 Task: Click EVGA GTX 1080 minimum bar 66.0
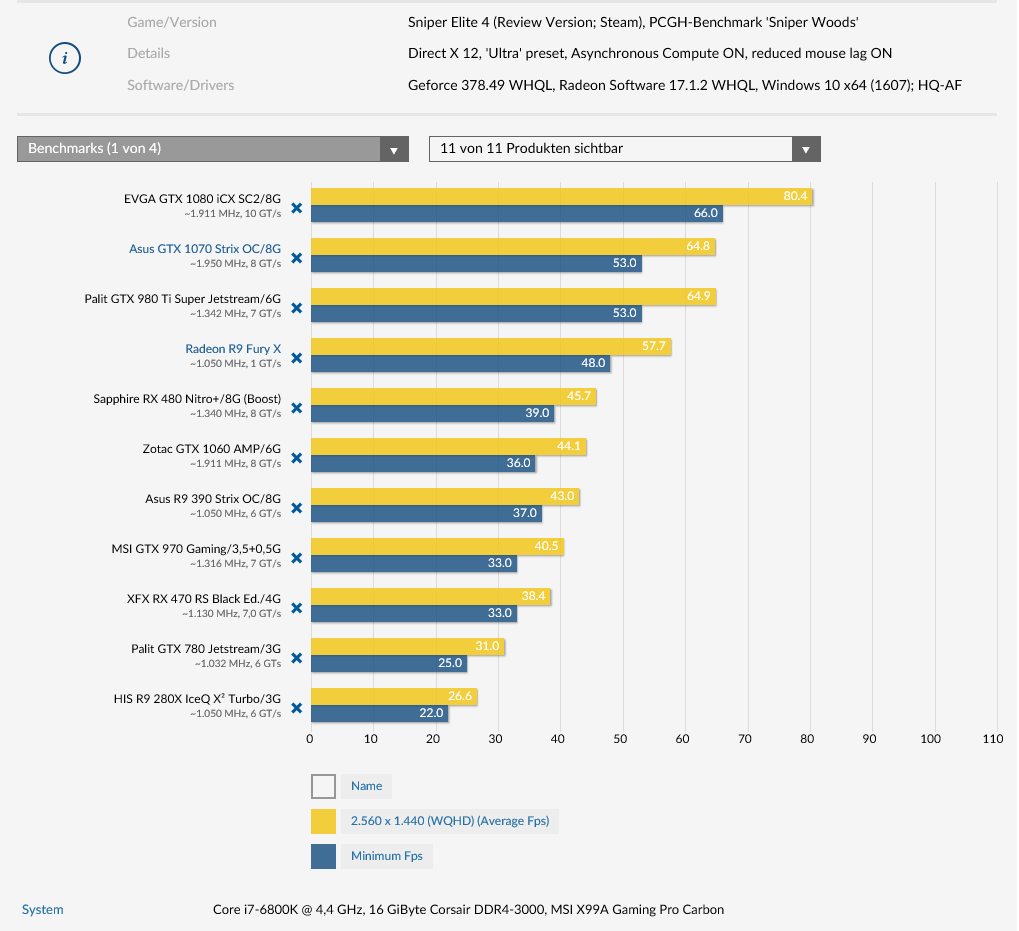coord(517,213)
